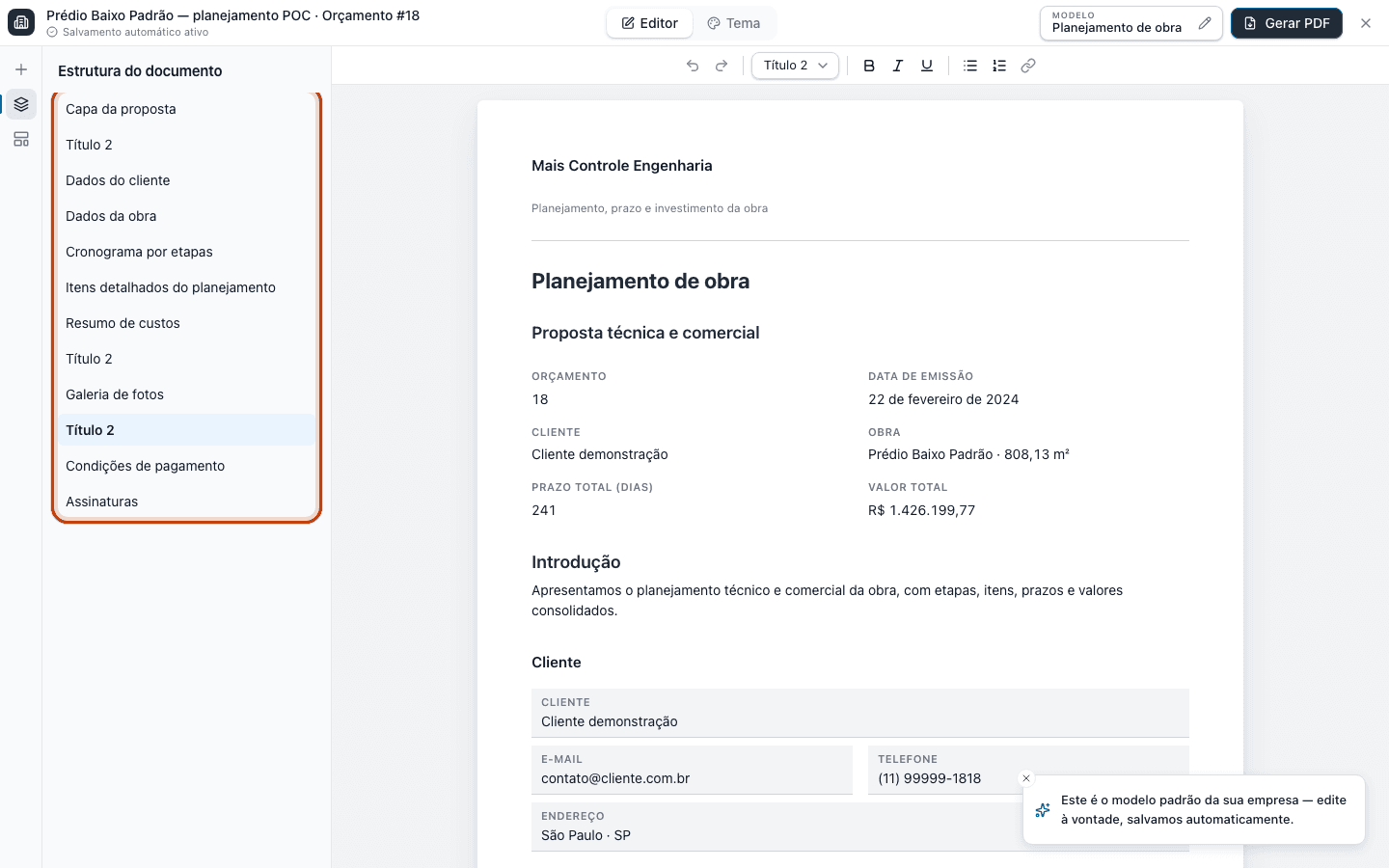This screenshot has height=868, width=1389.
Task: Toggle underline formatting
Action: (x=927, y=66)
